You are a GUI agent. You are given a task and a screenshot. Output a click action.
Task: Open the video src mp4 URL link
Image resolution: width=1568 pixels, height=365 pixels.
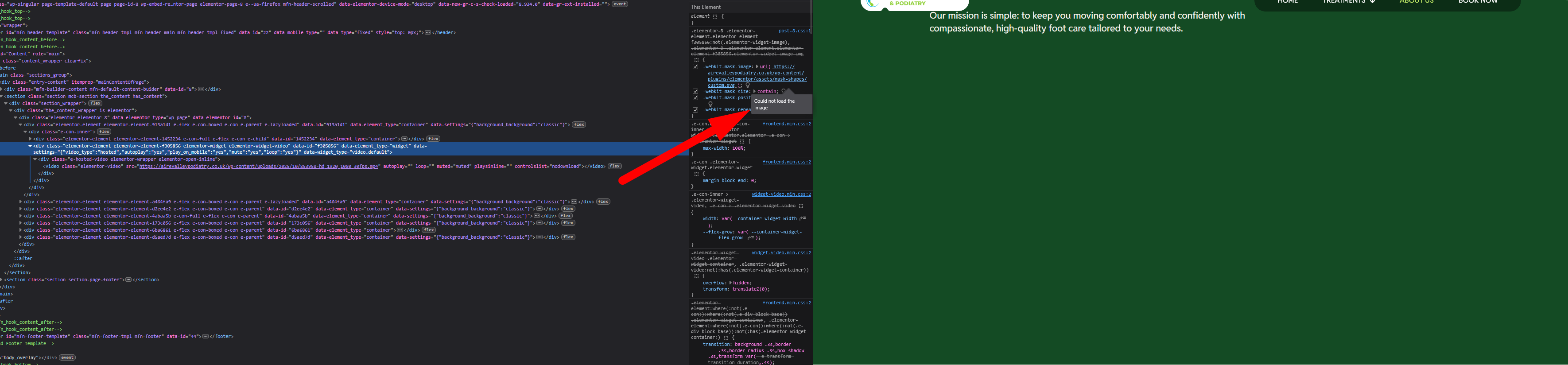[x=259, y=166]
